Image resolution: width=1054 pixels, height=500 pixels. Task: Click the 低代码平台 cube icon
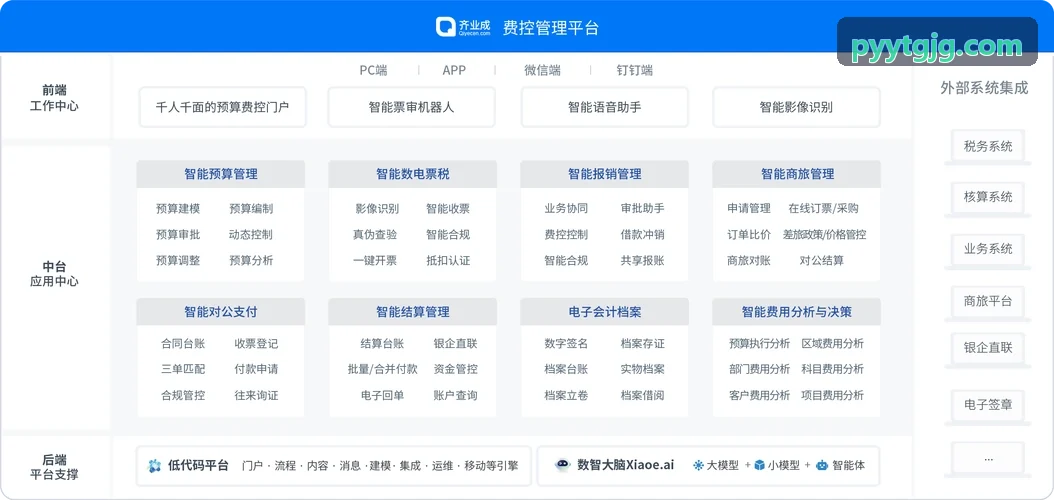[155, 466]
